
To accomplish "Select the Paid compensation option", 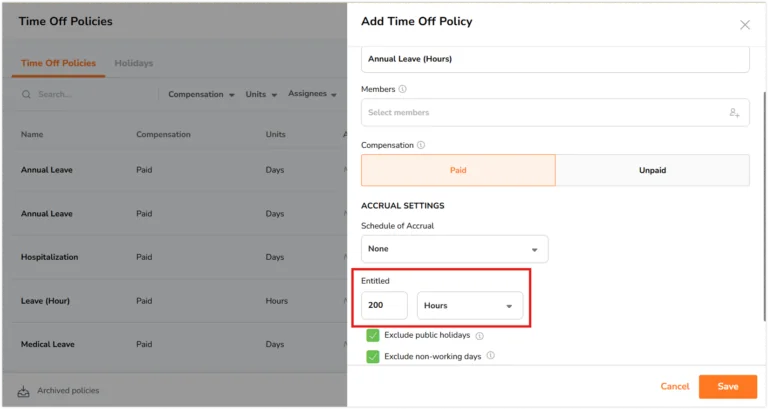I will [x=458, y=170].
